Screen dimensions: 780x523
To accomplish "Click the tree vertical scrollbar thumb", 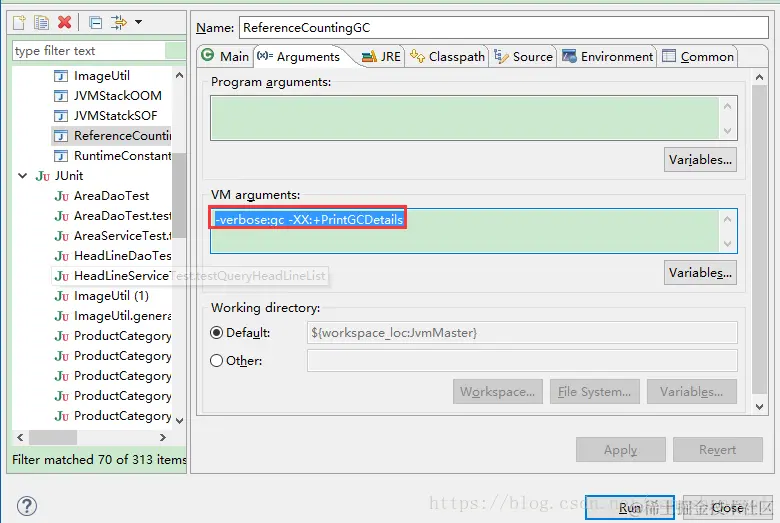I will pyautogui.click(x=179, y=196).
